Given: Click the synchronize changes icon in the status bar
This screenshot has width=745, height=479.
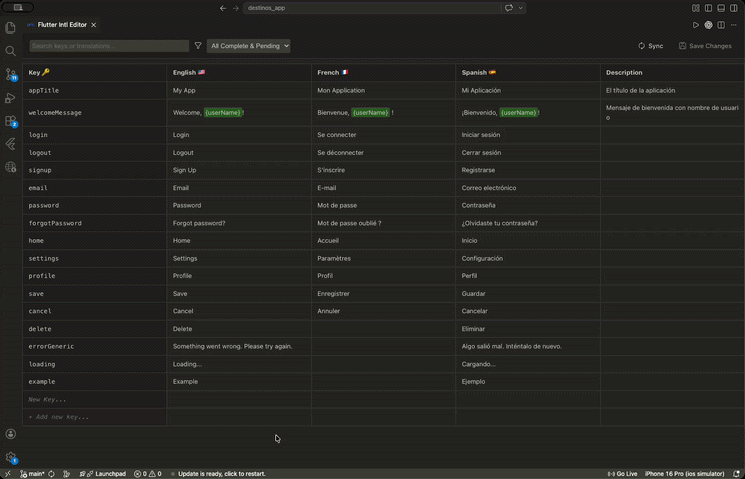Looking at the screenshot, I should pyautogui.click(x=51, y=474).
